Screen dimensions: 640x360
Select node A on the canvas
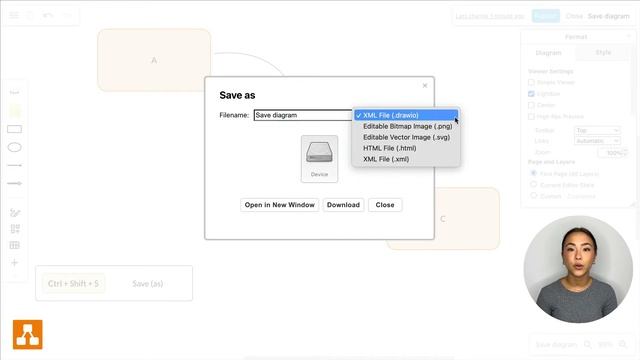pos(154,60)
